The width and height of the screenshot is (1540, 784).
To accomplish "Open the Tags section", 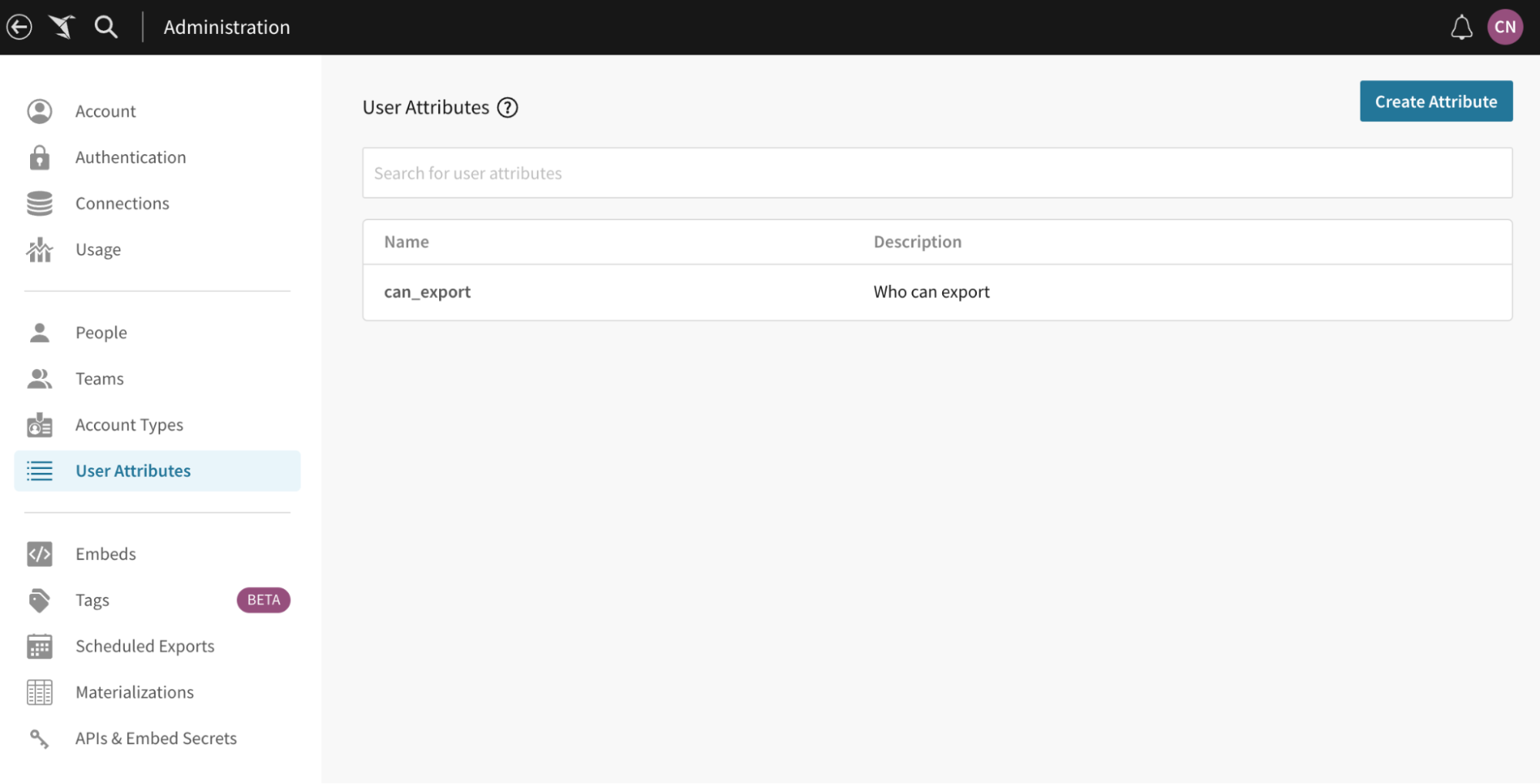I will click(92, 600).
